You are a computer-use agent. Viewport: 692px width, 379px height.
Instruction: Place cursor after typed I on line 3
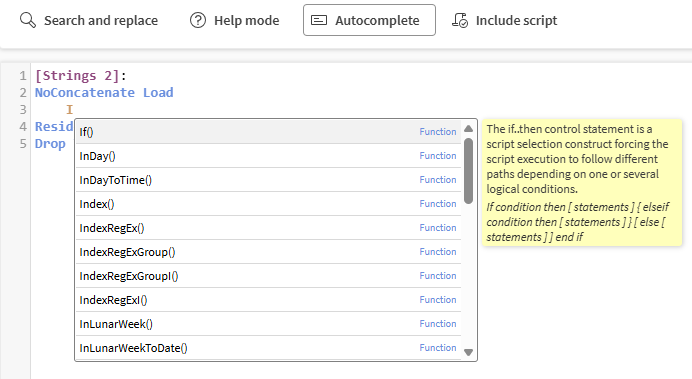click(73, 109)
